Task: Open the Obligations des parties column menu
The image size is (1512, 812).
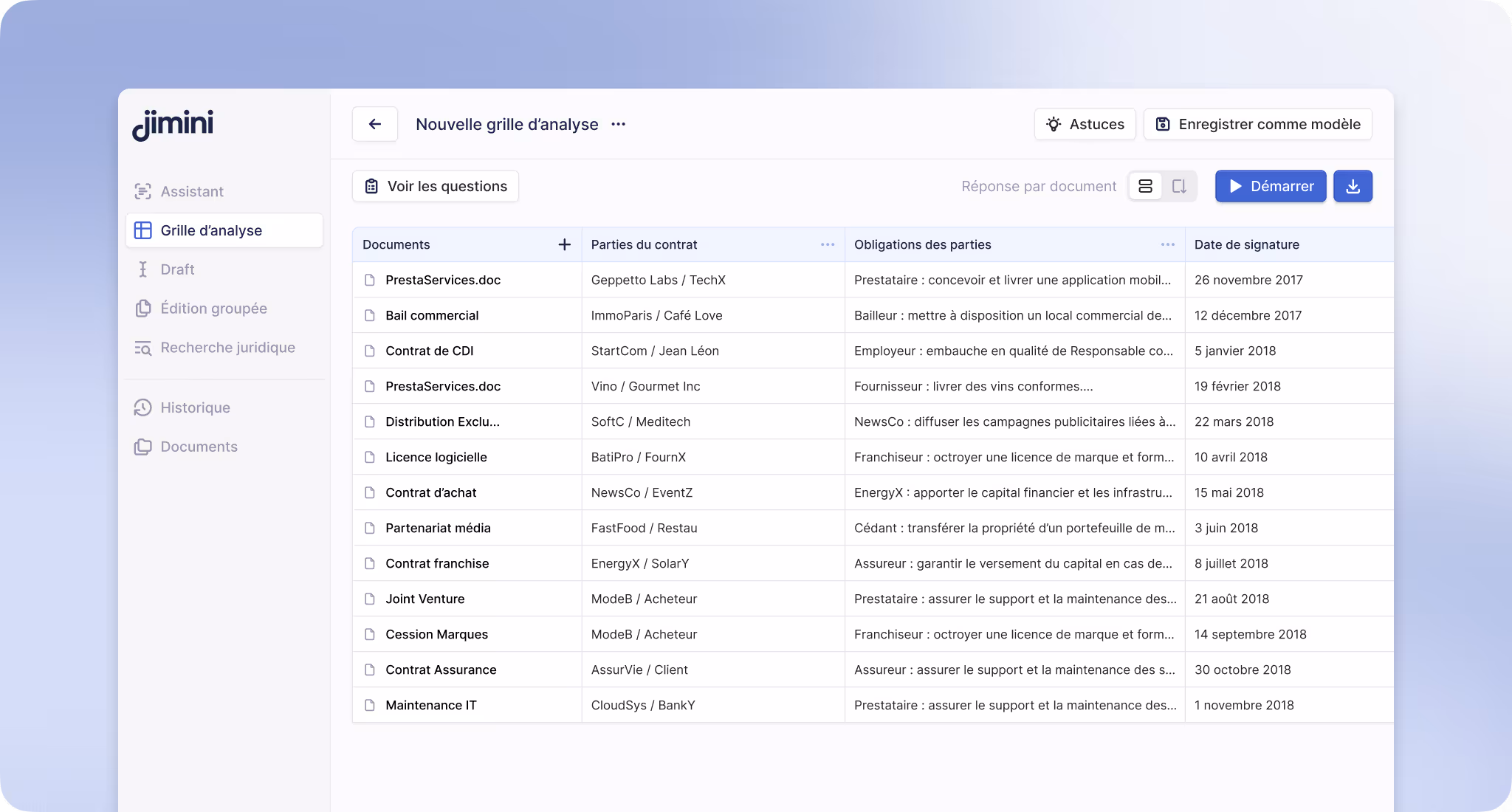Action: pos(1167,244)
